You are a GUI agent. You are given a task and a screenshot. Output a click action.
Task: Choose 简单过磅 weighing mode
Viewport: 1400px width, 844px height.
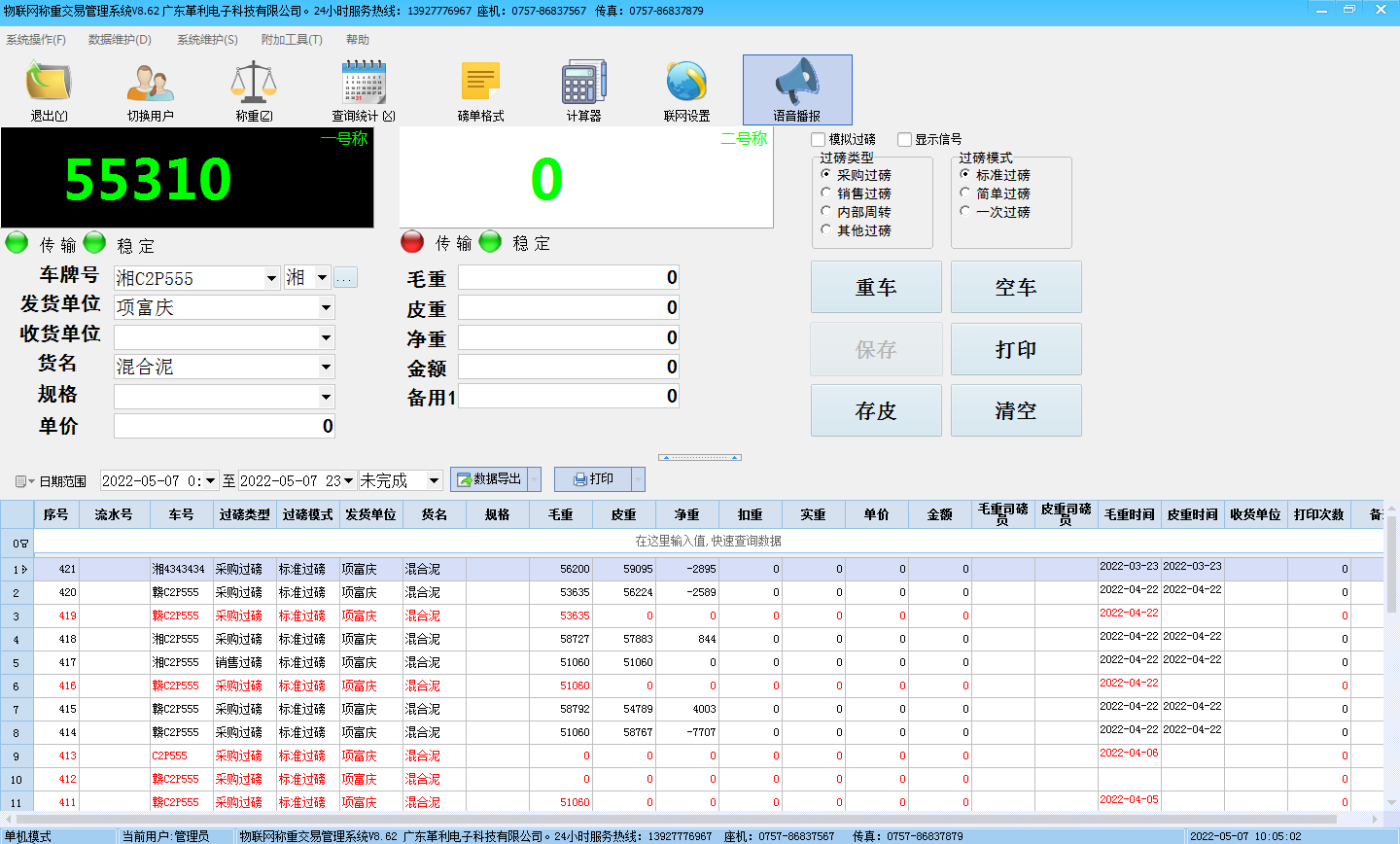965,193
